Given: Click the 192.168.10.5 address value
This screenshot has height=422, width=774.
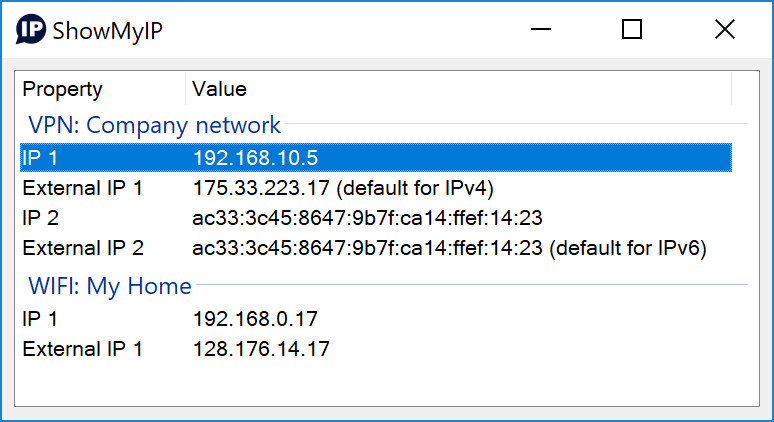Looking at the screenshot, I should coord(255,157).
